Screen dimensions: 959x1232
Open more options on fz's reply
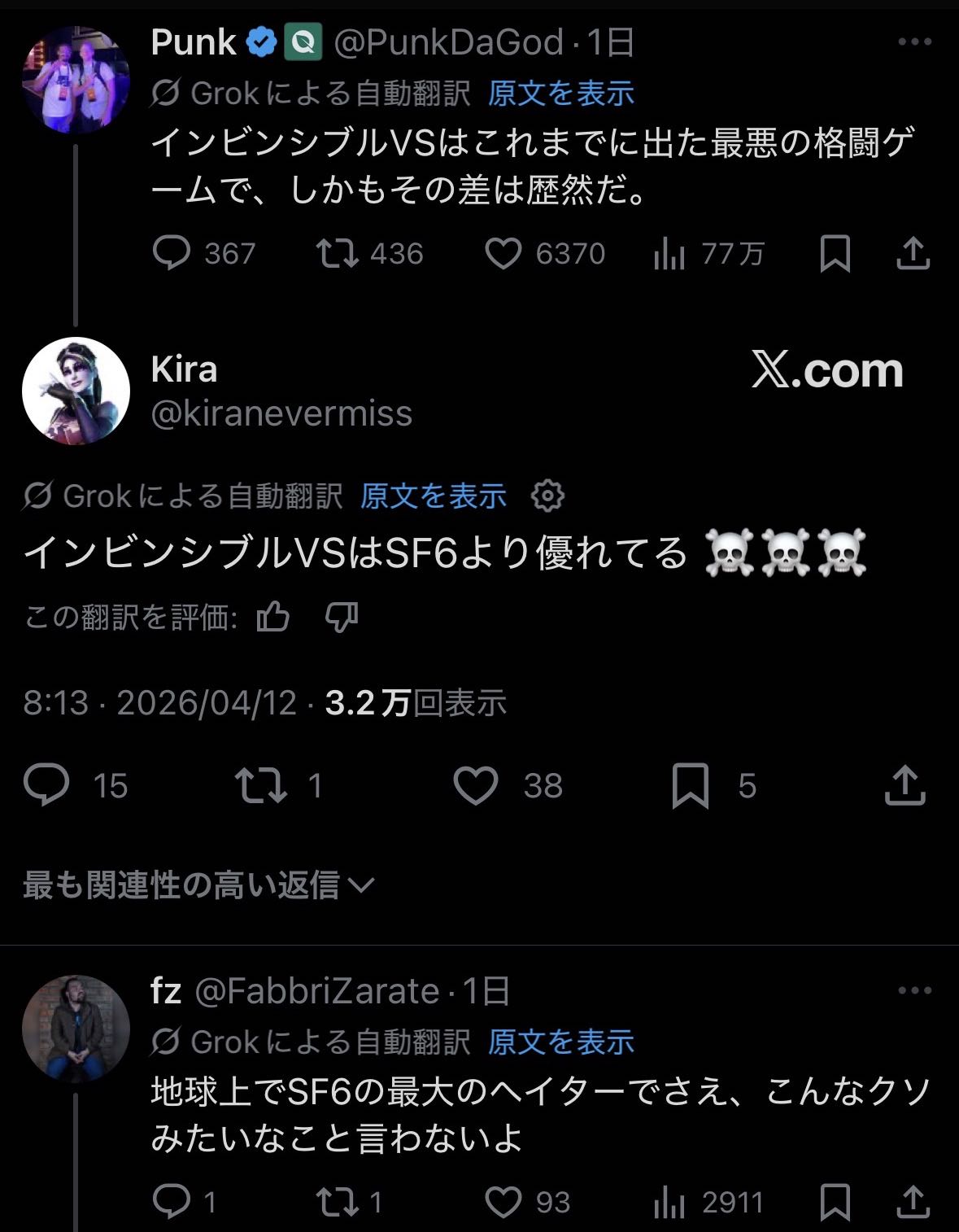914,990
